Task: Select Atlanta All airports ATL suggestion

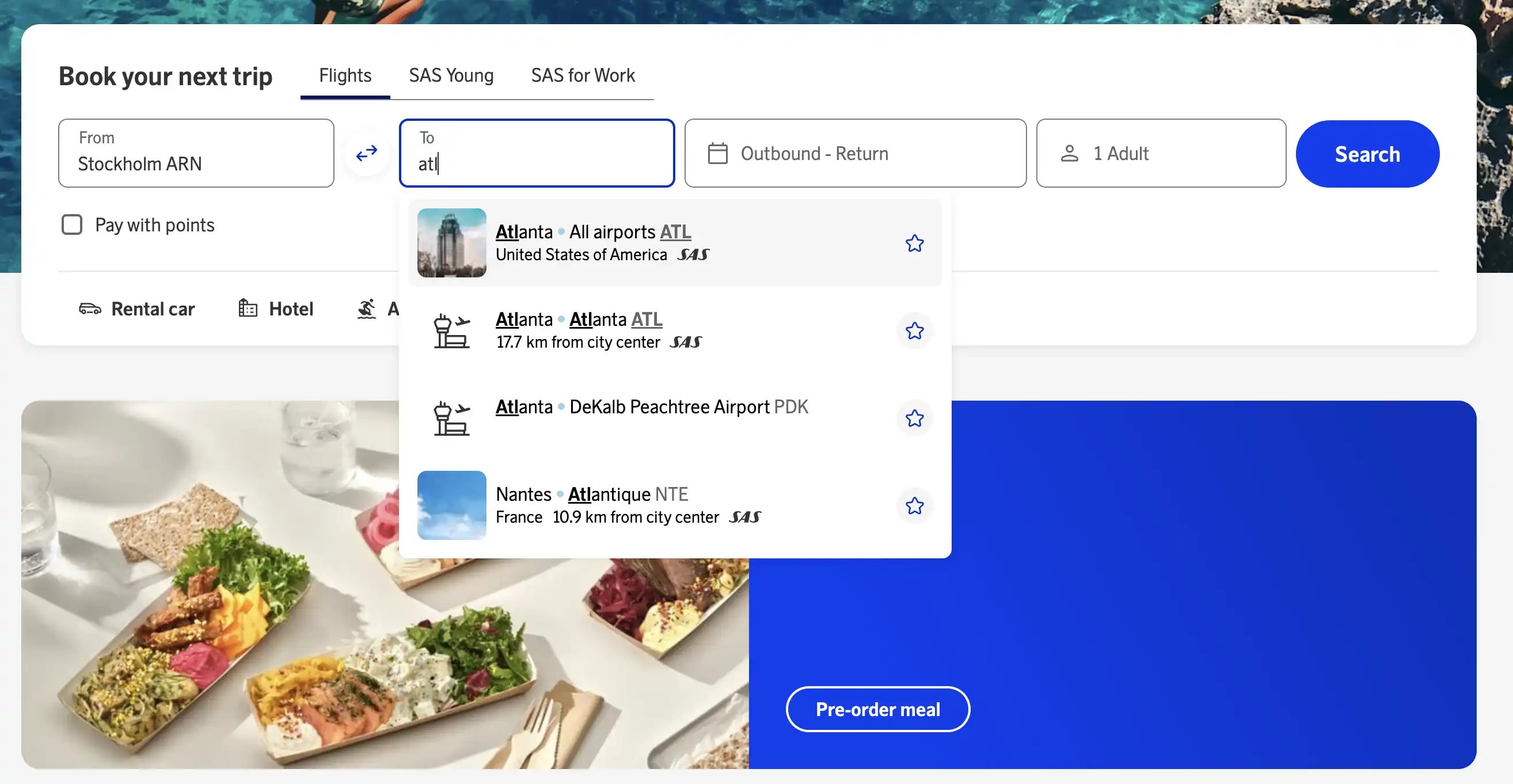Action: pos(675,242)
